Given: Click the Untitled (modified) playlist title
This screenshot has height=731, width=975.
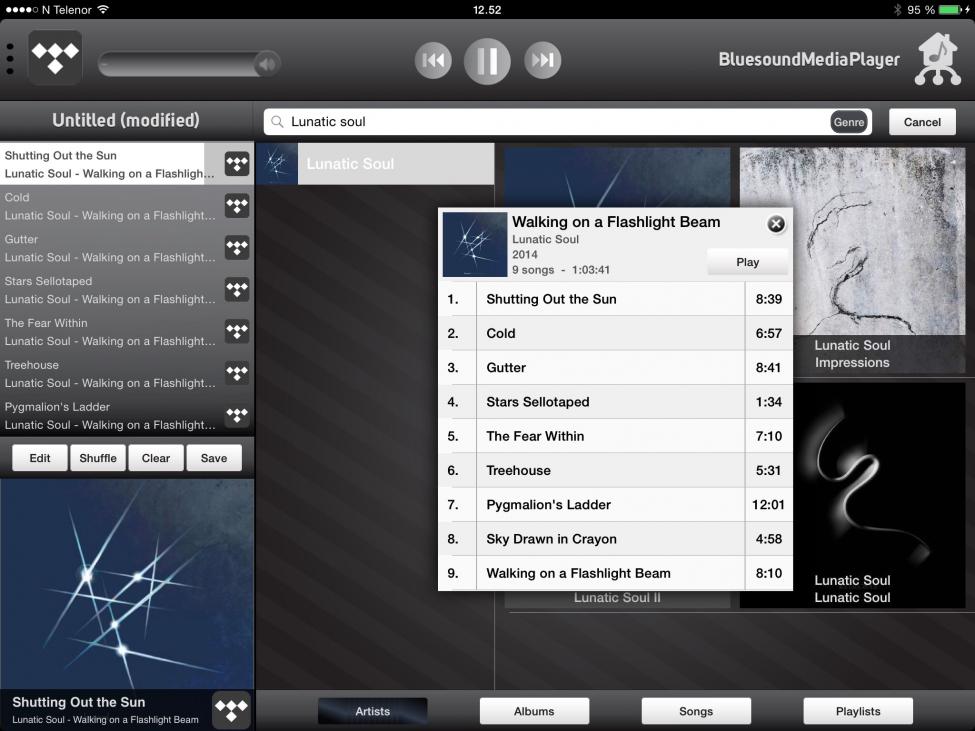Looking at the screenshot, I should pos(126,120).
